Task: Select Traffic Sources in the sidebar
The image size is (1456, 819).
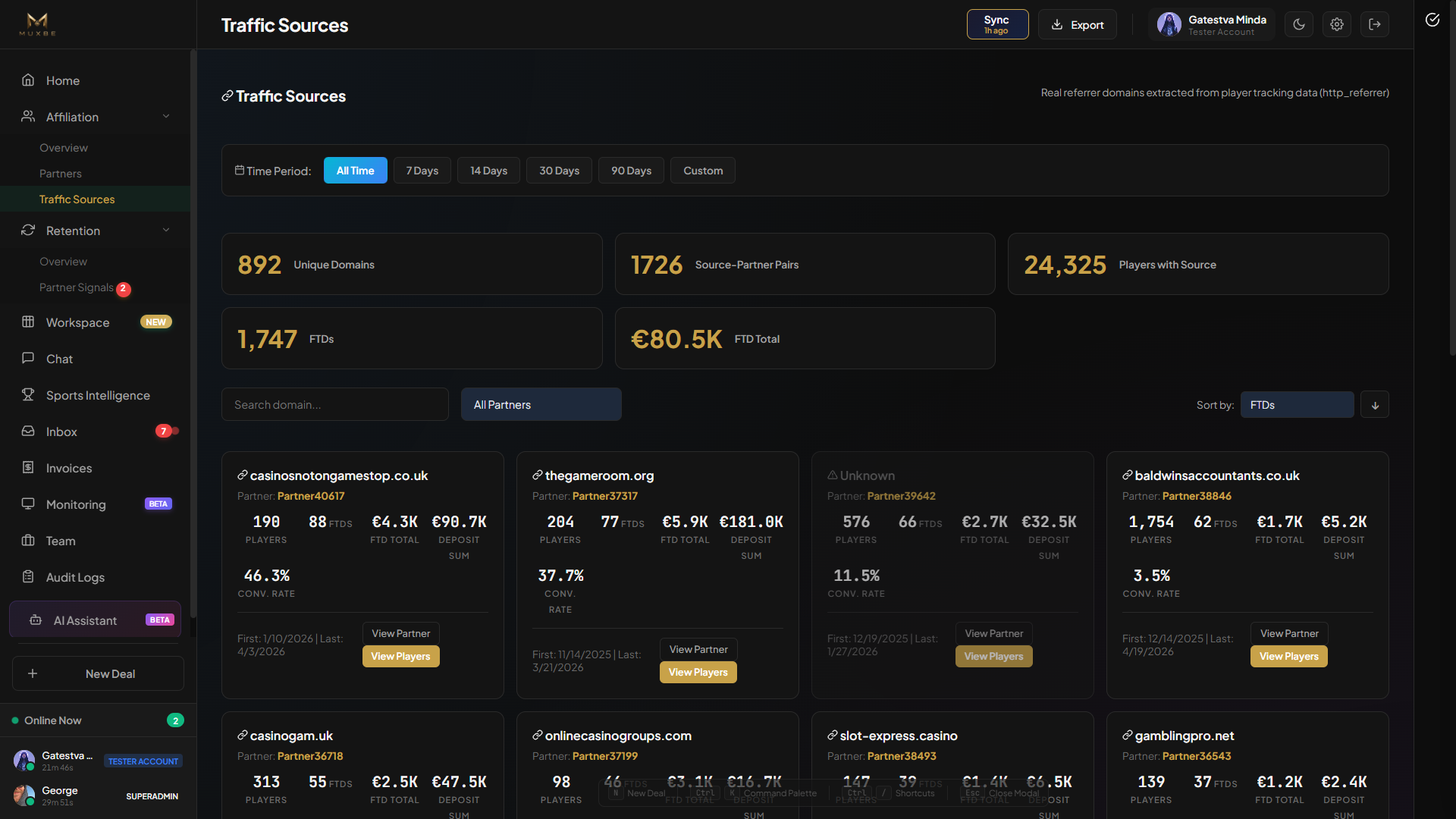Action: click(95, 199)
